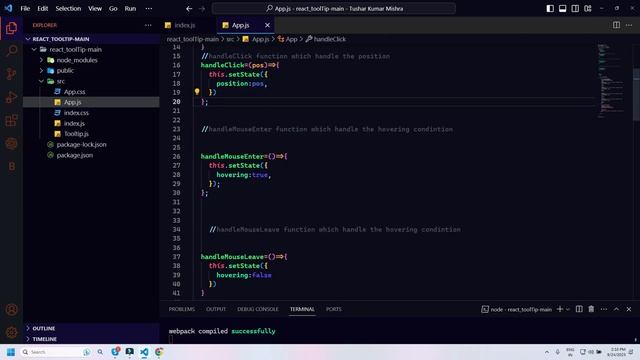This screenshot has width=640, height=360.
Task: Open the Edit menu
Action: pos(42,9)
